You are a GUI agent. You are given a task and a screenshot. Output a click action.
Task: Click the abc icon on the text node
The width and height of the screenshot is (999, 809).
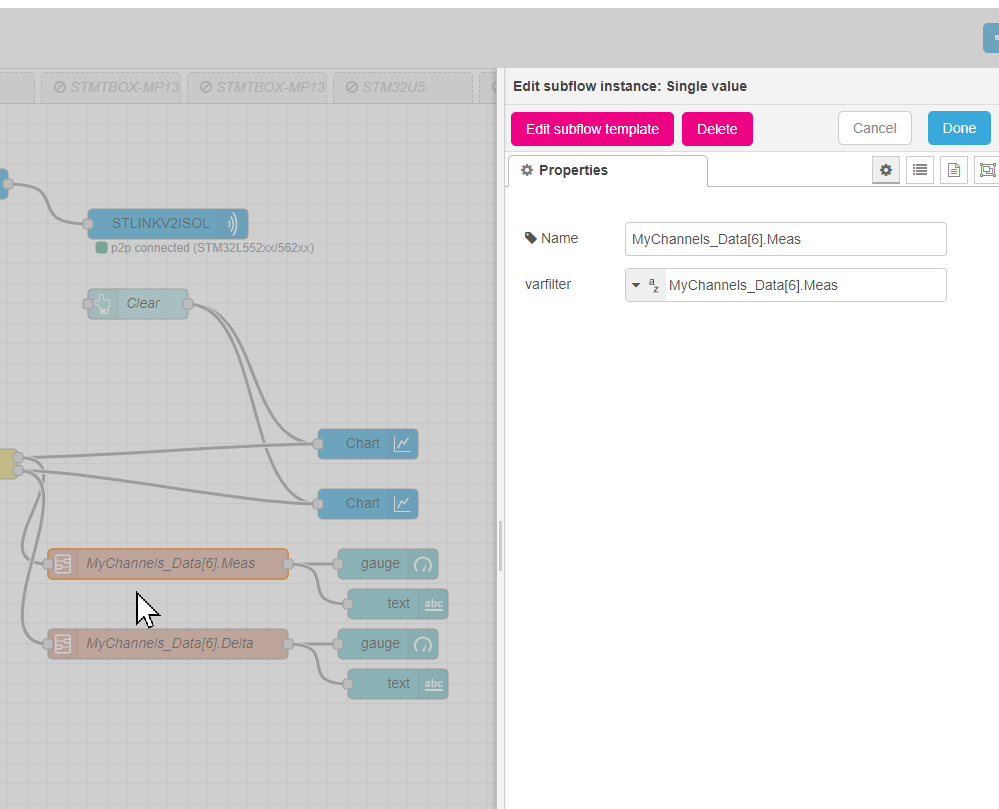[433, 603]
